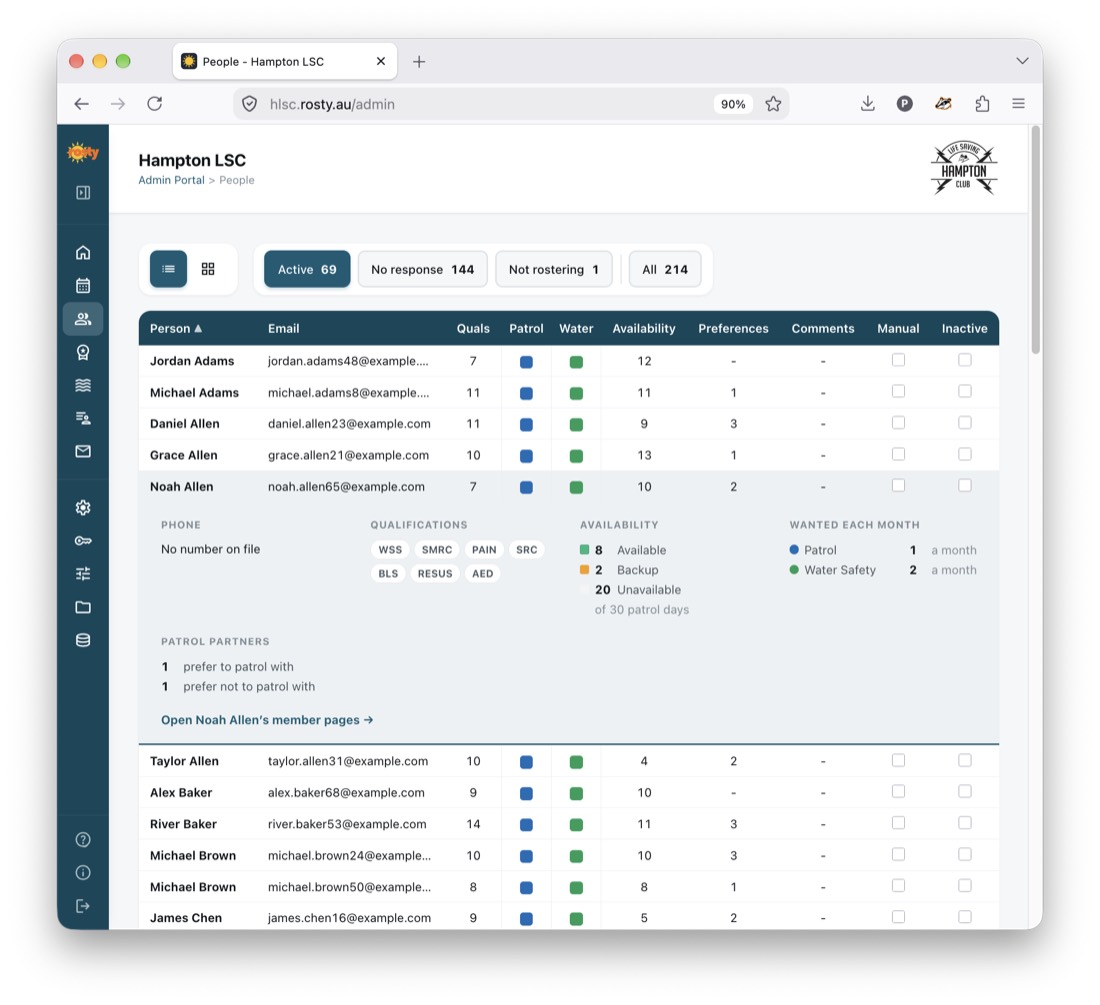
Task: Select the All 214 tab
Action: (665, 269)
